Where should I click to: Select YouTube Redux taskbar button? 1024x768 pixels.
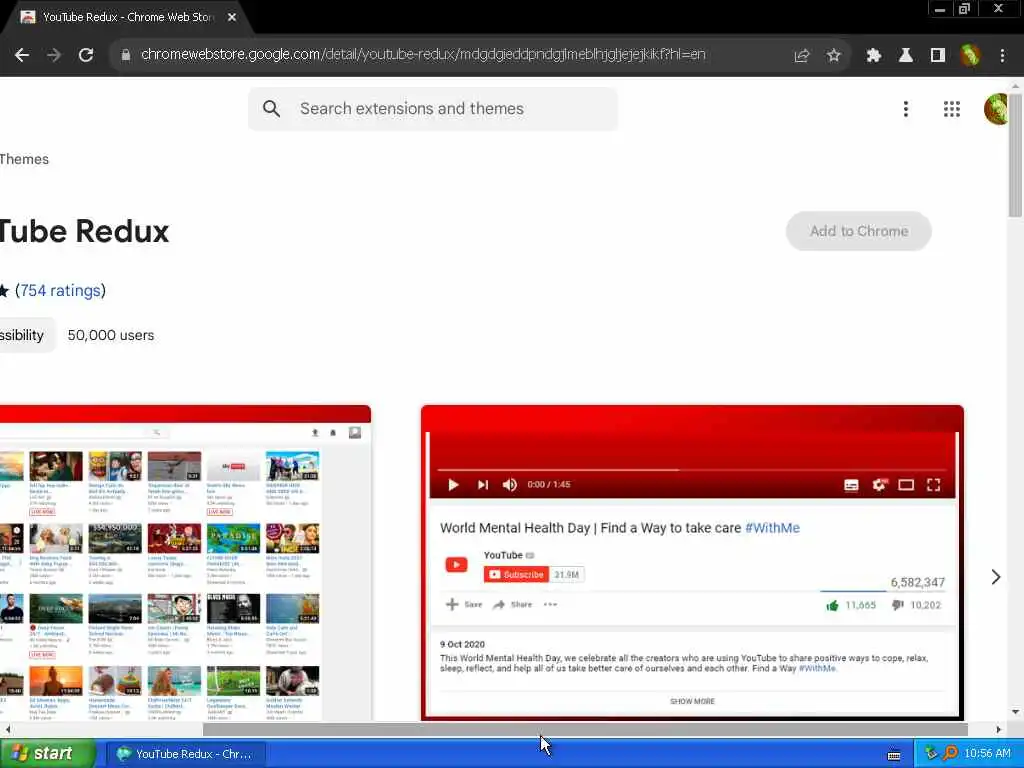click(186, 754)
